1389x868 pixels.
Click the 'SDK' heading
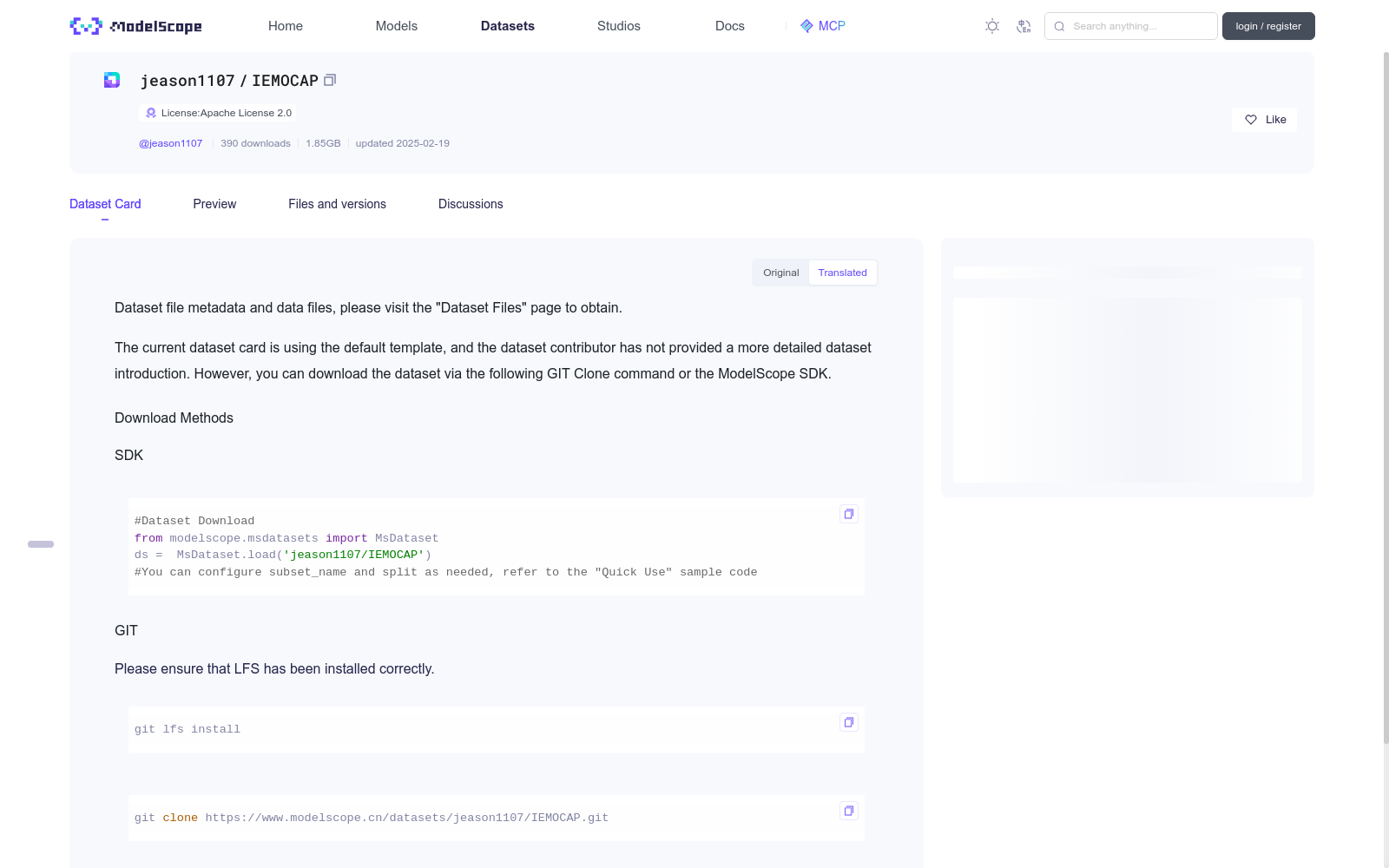click(x=128, y=455)
